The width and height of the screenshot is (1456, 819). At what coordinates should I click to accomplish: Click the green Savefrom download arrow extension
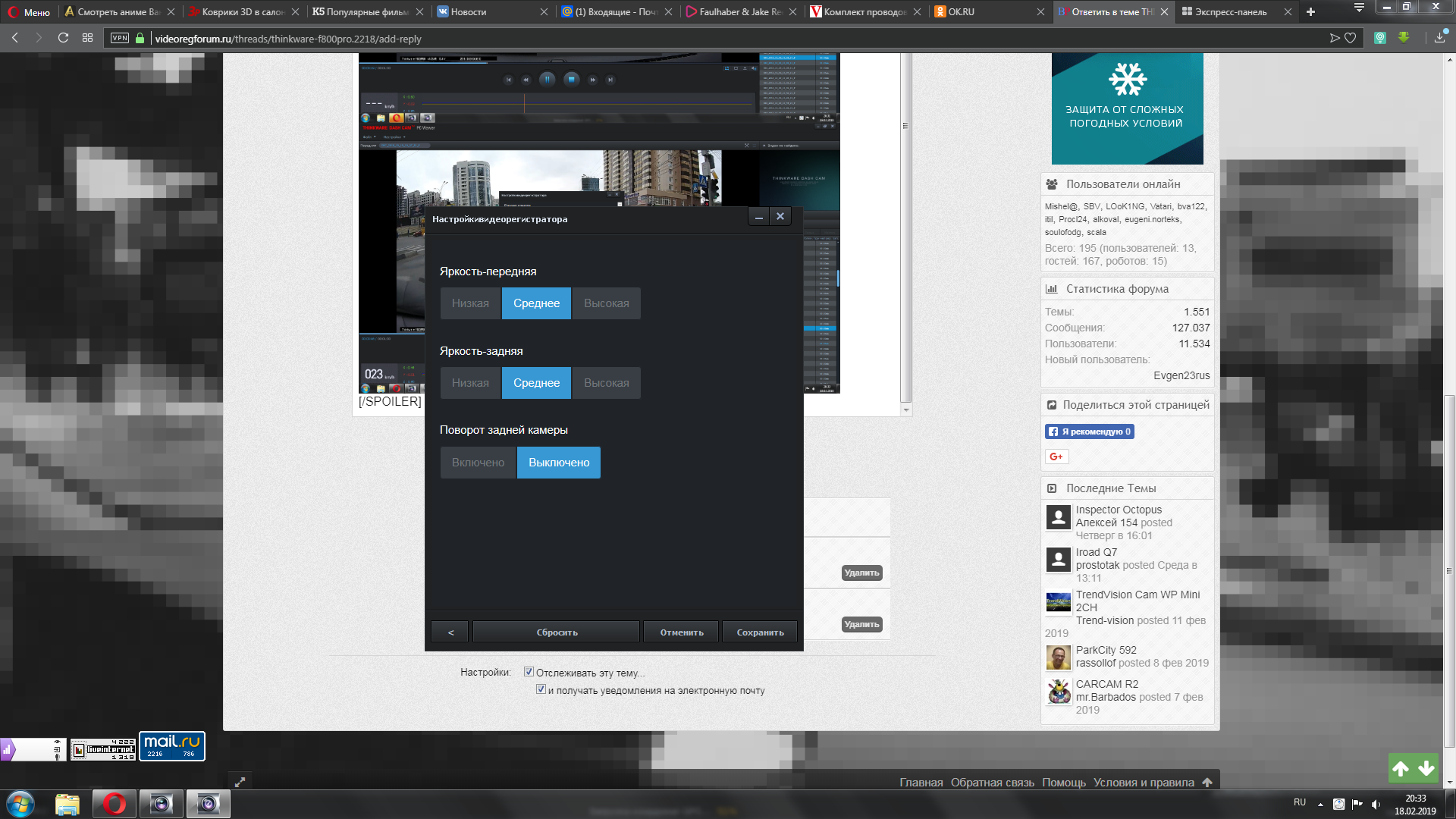coord(1404,38)
